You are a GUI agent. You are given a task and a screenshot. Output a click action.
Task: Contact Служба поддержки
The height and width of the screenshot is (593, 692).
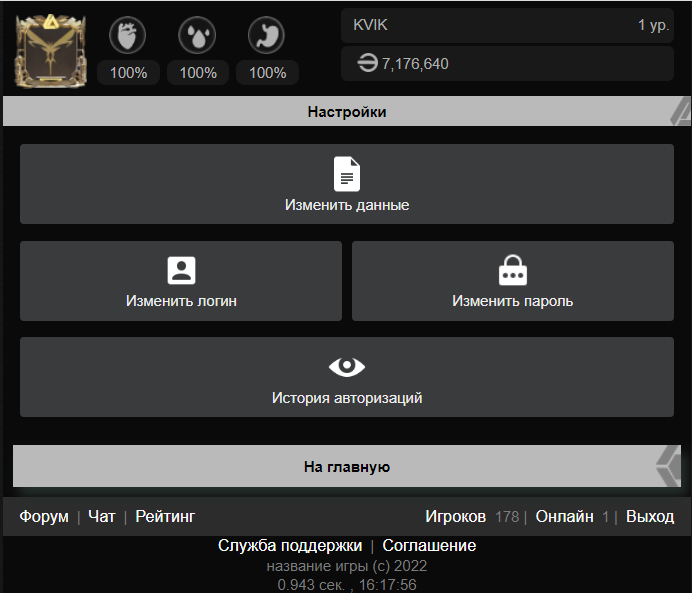click(290, 545)
